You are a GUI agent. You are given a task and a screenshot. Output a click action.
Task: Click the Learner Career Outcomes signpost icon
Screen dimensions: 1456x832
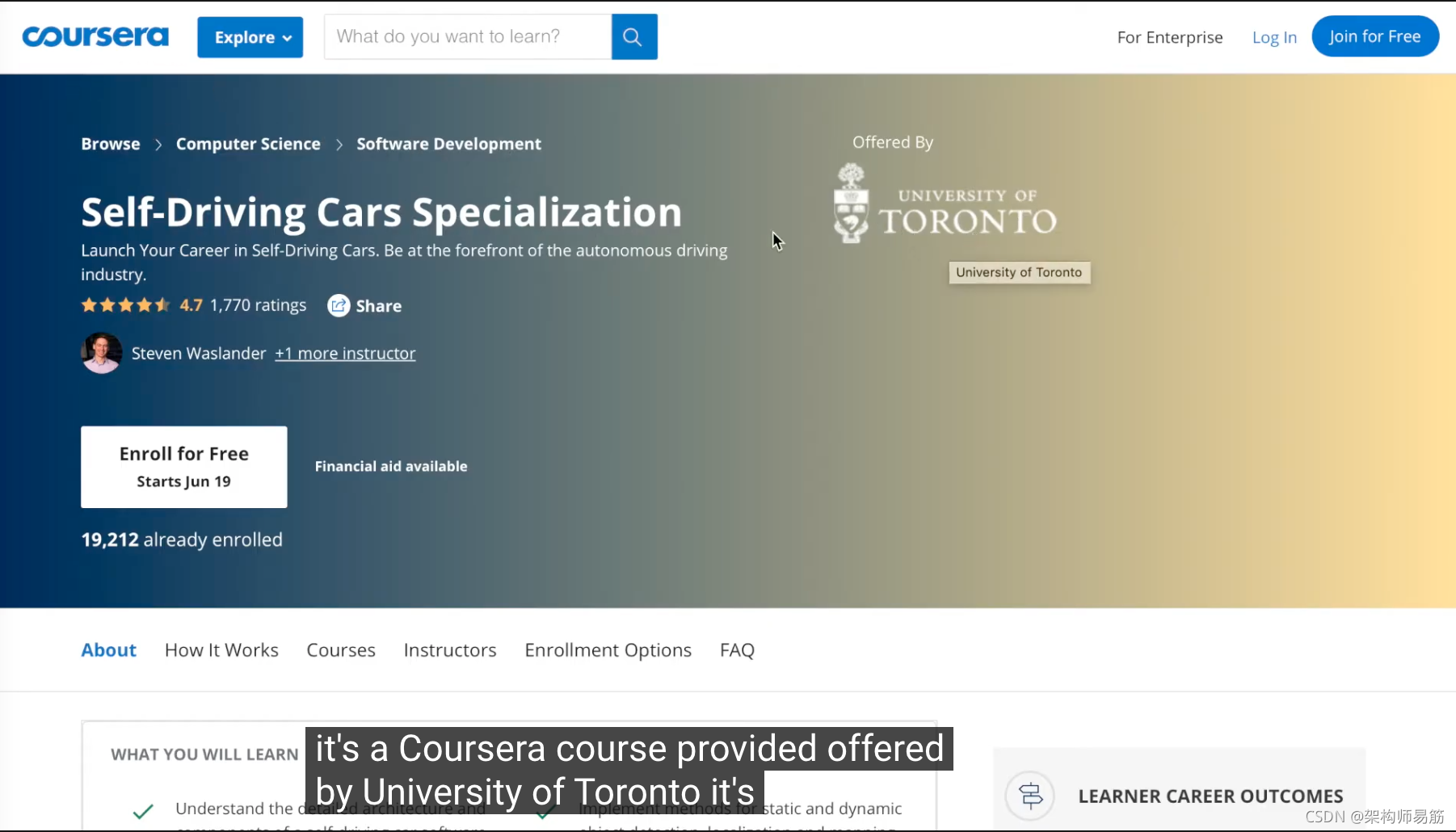tap(1030, 796)
